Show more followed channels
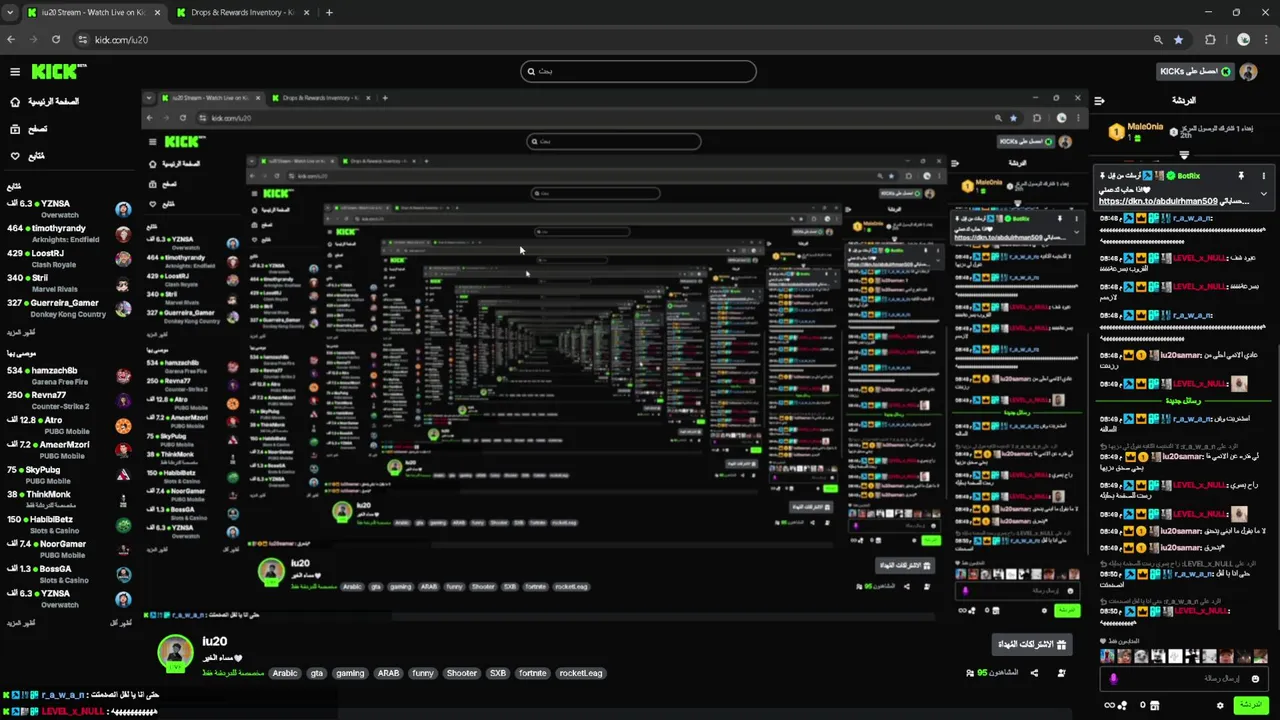This screenshot has width=1280, height=720. coord(21,331)
